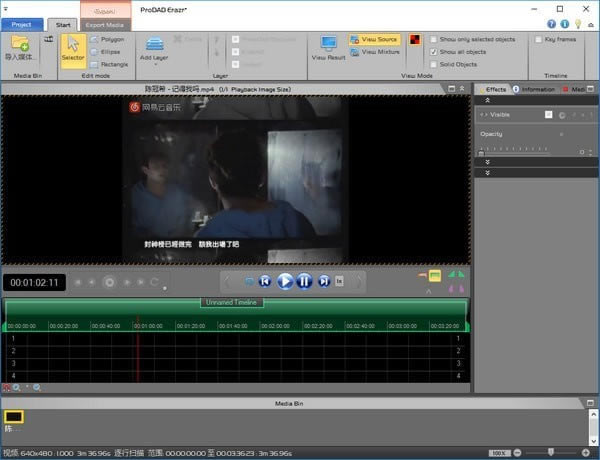
Task: Switch to View Result mode
Action: tap(328, 47)
